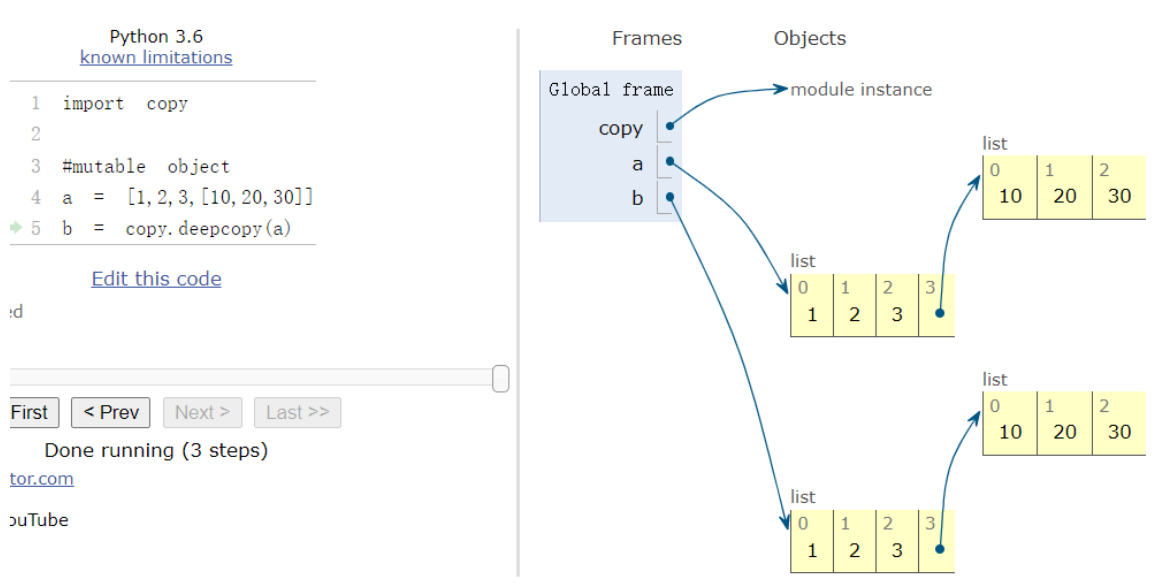Click value 10 in the bottom nested list

[x=1010, y=432]
